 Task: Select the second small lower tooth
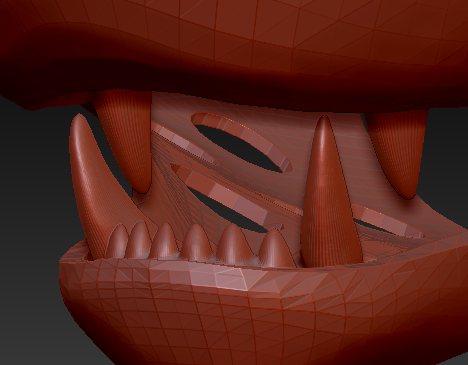(x=139, y=240)
